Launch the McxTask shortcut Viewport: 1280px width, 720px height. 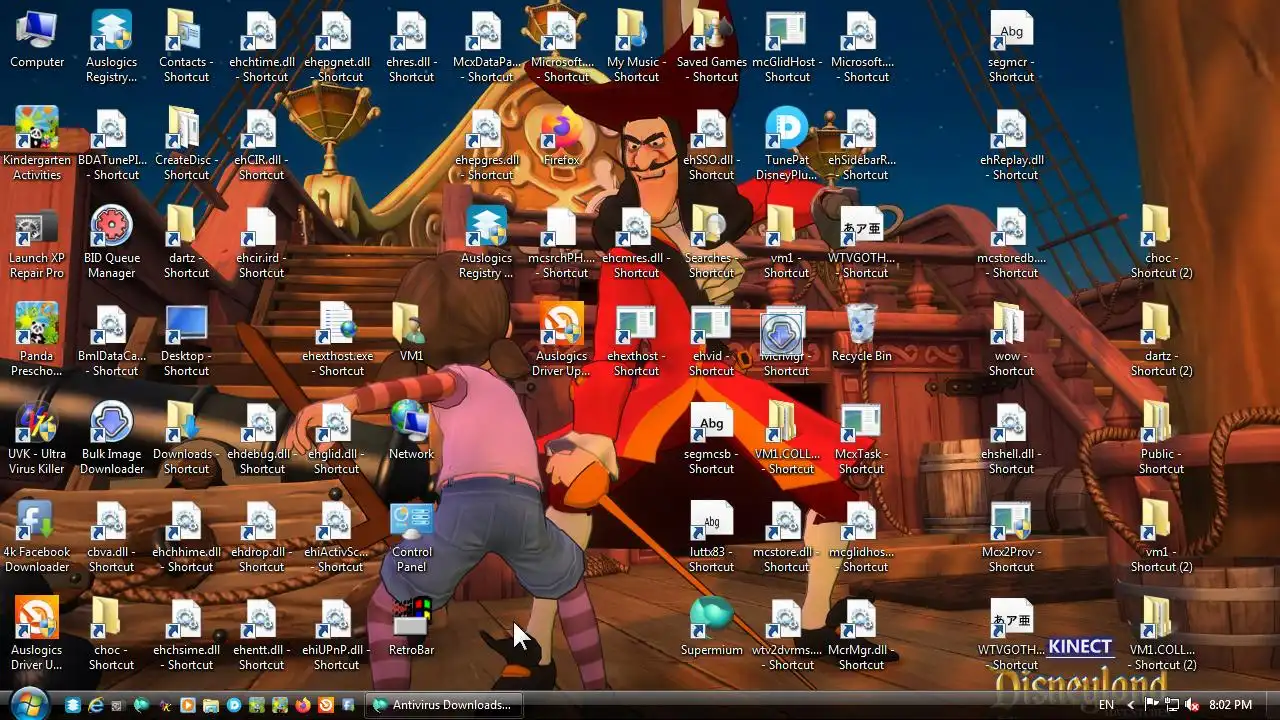tap(861, 439)
